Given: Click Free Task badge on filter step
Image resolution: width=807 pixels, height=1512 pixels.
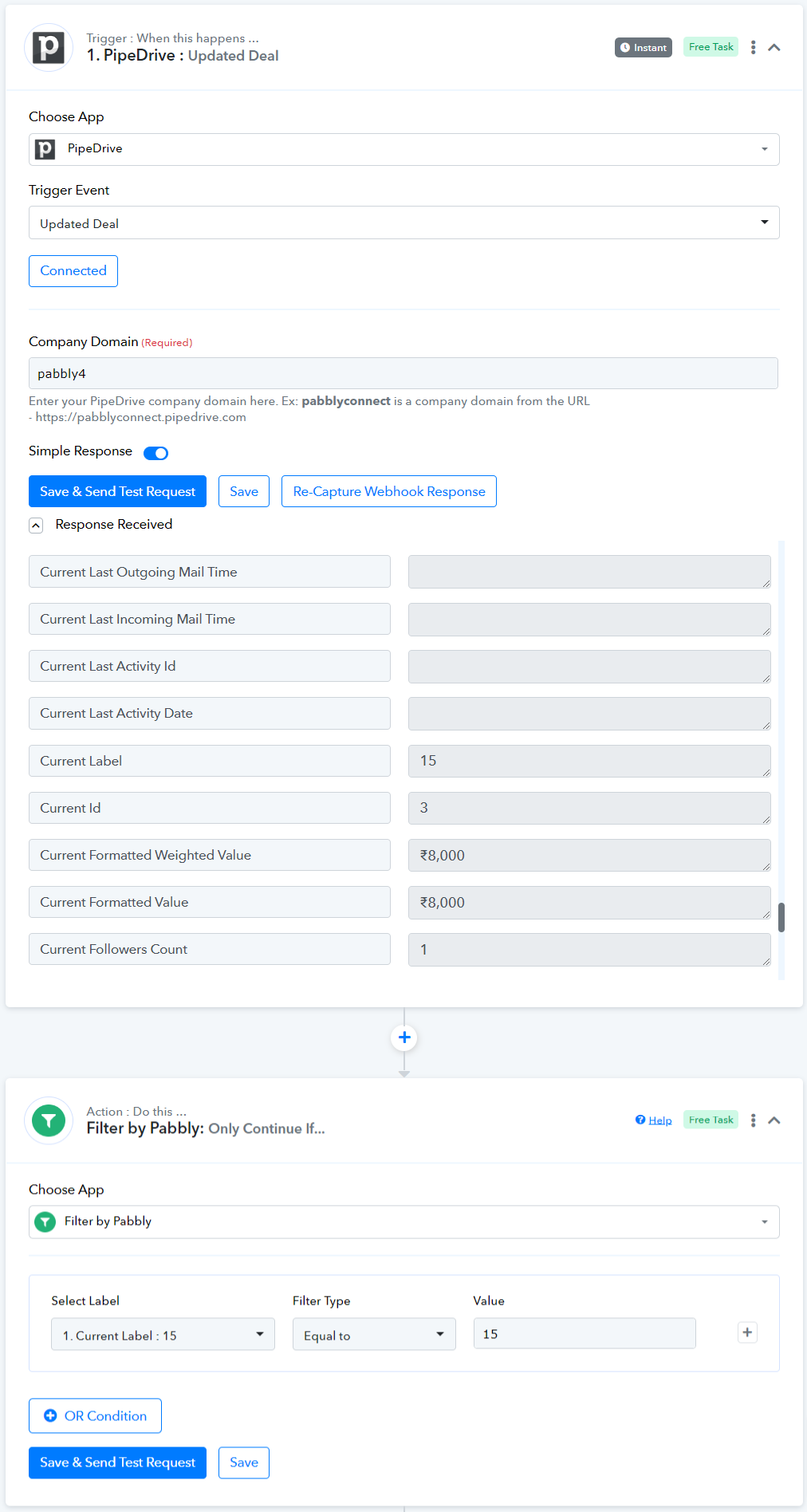Looking at the screenshot, I should [x=711, y=1120].
